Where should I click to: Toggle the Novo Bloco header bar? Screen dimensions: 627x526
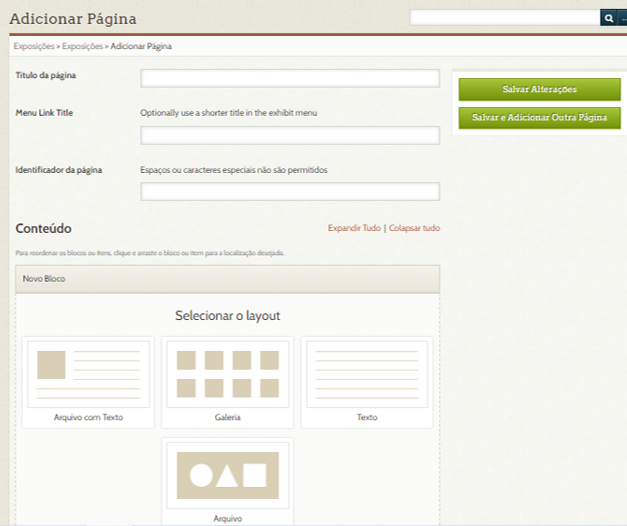(x=228, y=279)
